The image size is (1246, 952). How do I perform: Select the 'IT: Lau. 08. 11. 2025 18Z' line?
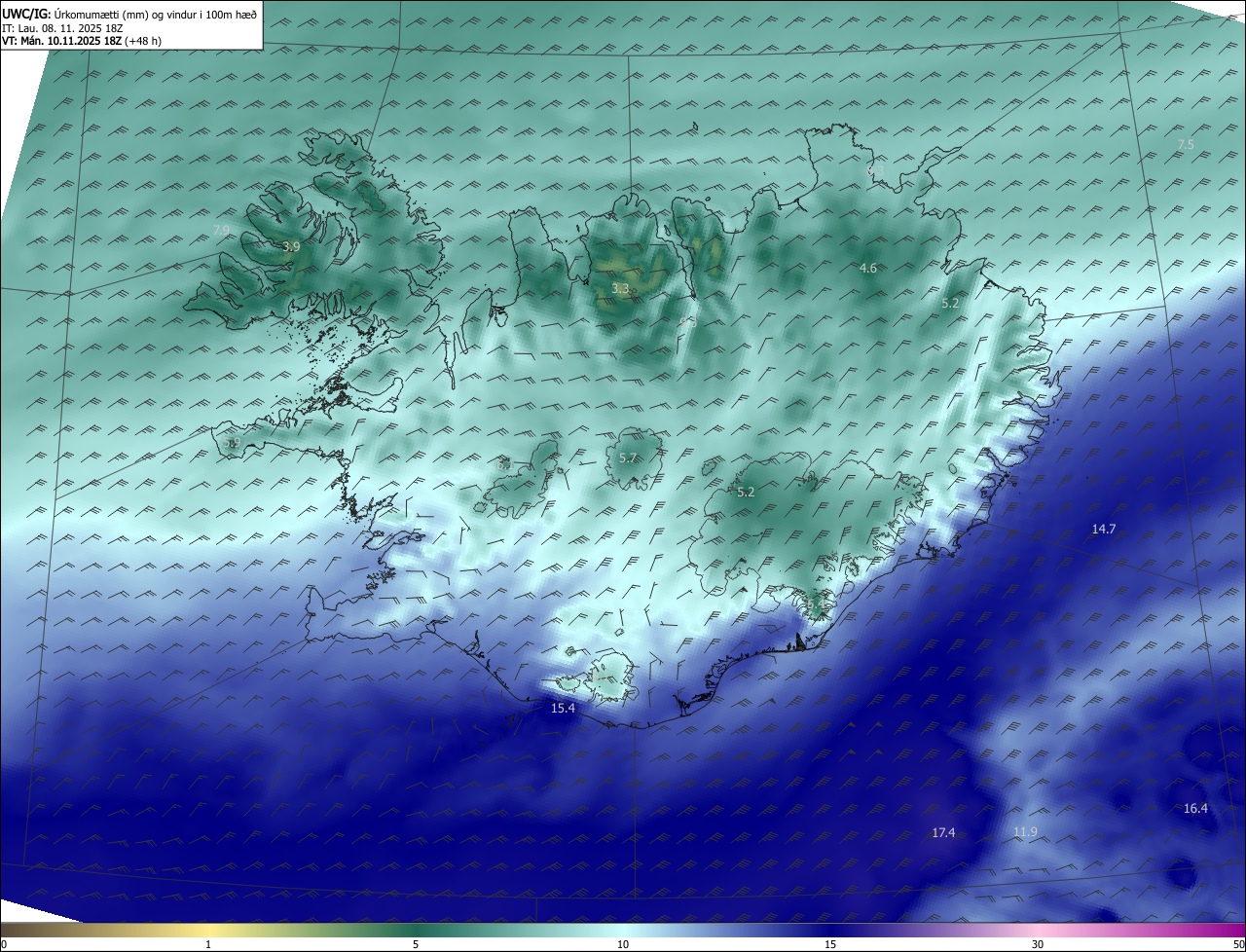click(62, 28)
